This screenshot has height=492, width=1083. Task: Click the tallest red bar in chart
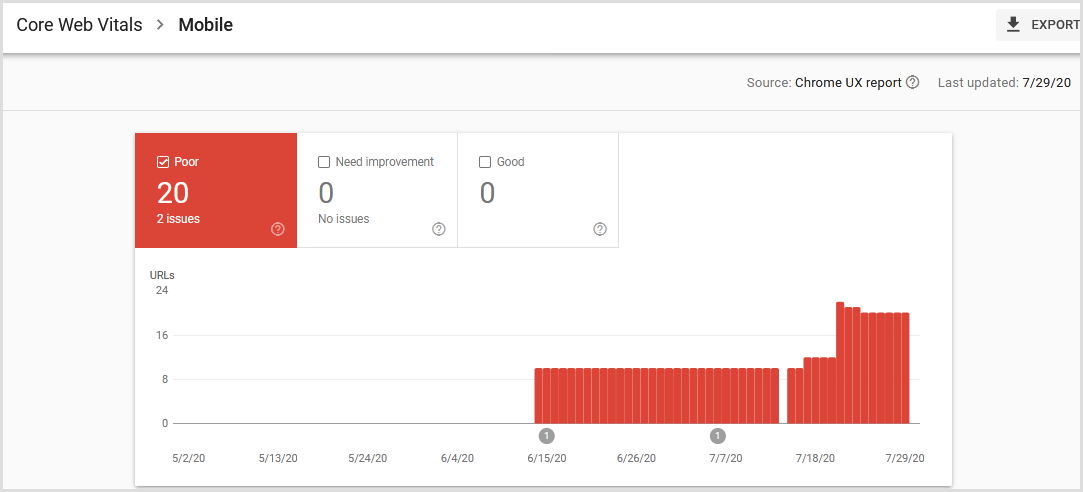840,363
